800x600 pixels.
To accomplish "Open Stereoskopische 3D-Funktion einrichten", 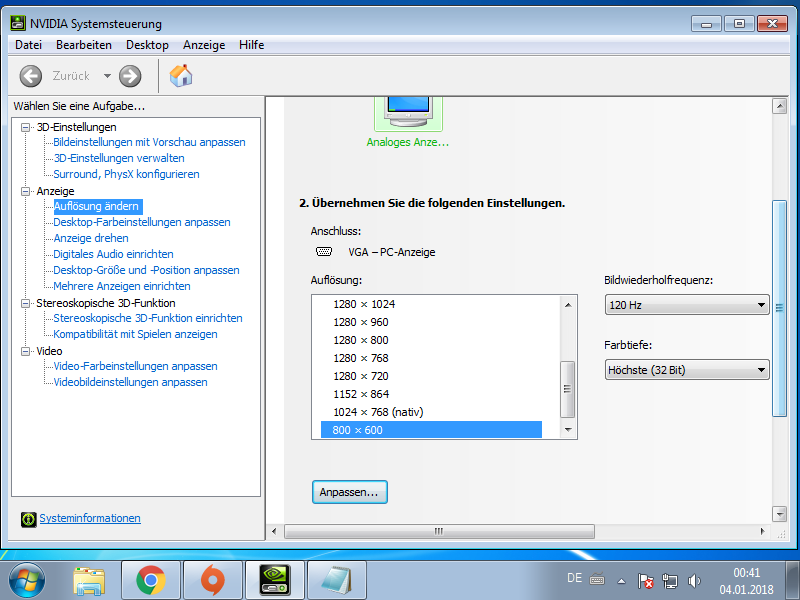I will point(148,318).
